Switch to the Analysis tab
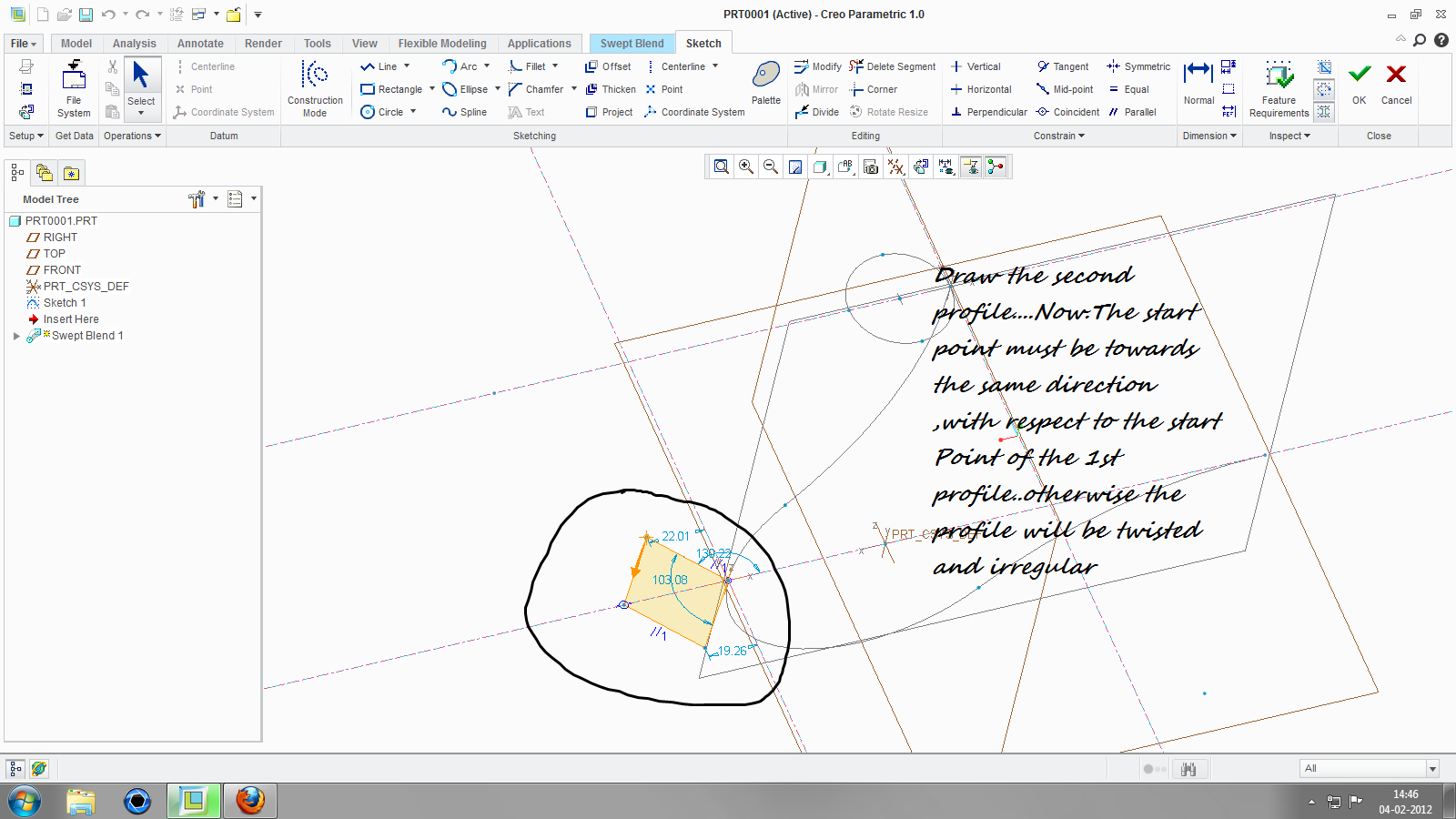Screen dimensions: 1456x819 coord(135,44)
